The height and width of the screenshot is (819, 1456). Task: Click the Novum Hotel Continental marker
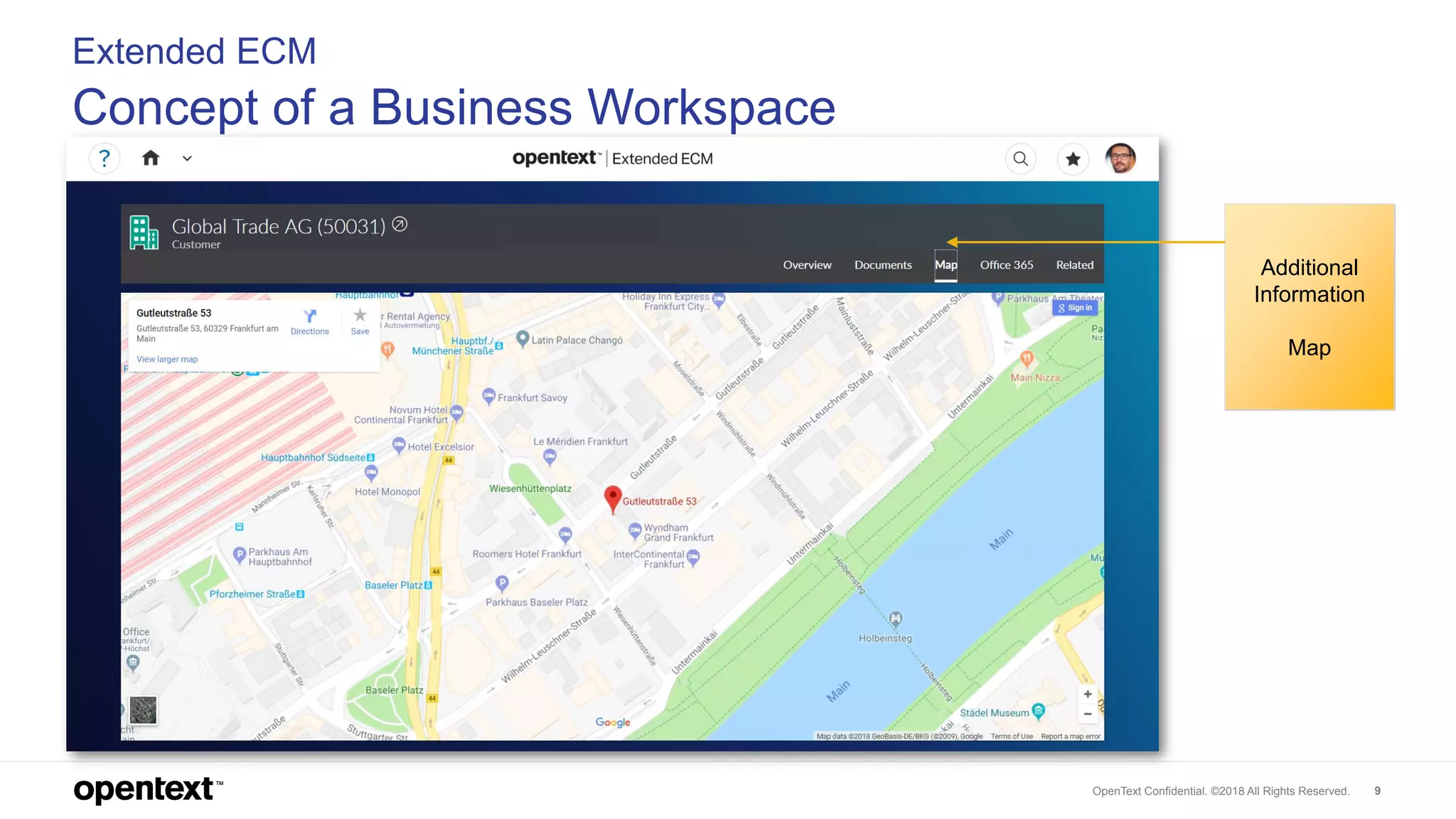(456, 412)
